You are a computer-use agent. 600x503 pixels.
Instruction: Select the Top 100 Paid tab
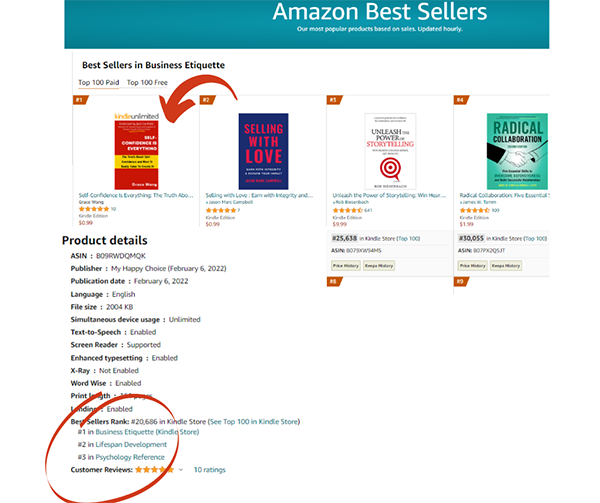(x=100, y=82)
